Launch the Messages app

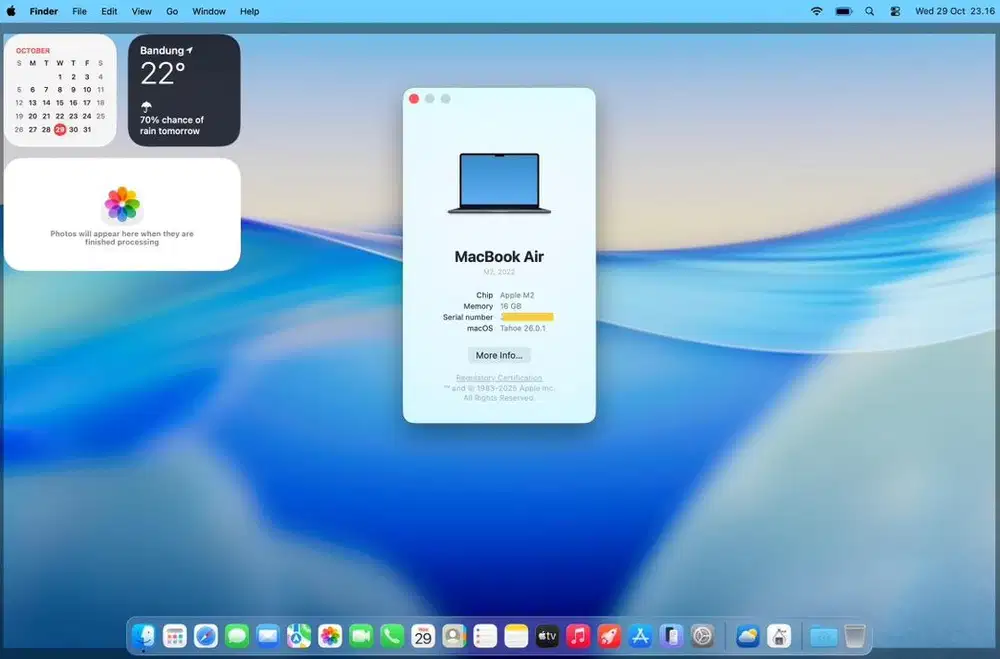[x=237, y=636]
